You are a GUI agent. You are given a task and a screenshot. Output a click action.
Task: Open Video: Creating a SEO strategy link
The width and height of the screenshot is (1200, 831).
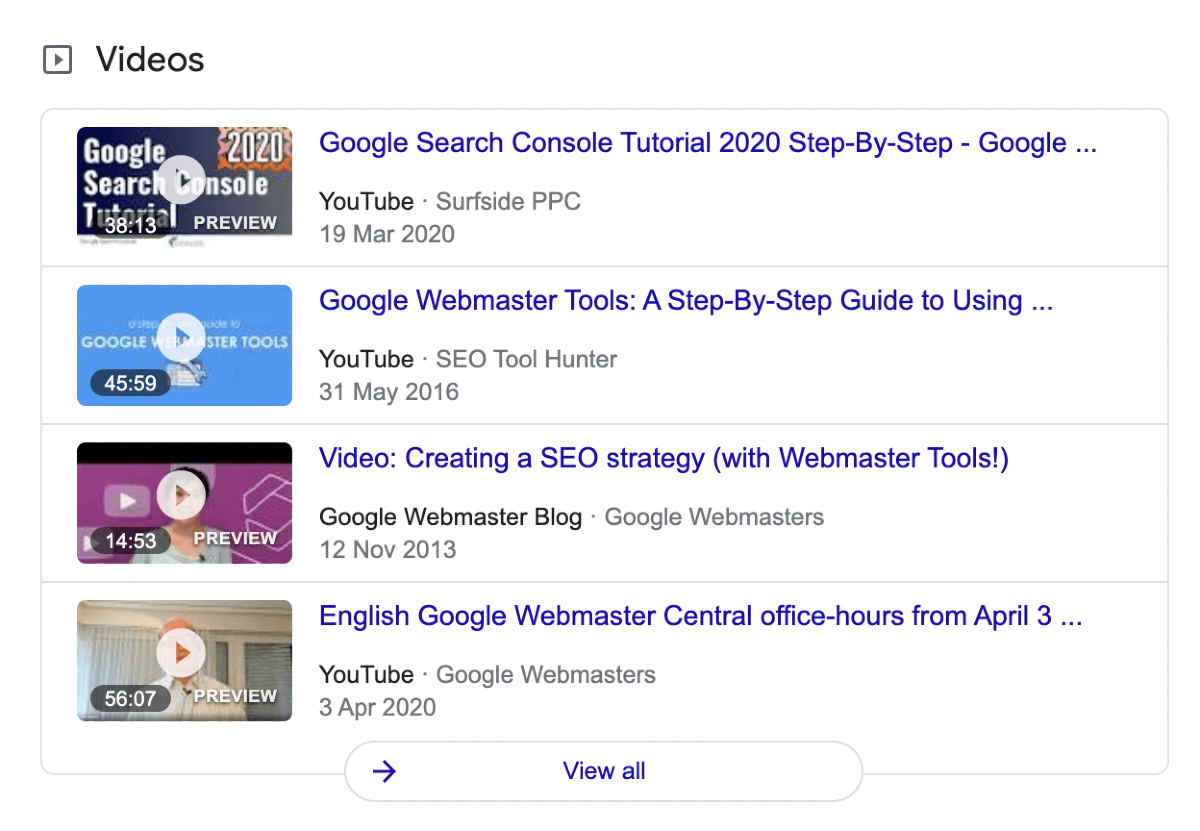tap(664, 459)
